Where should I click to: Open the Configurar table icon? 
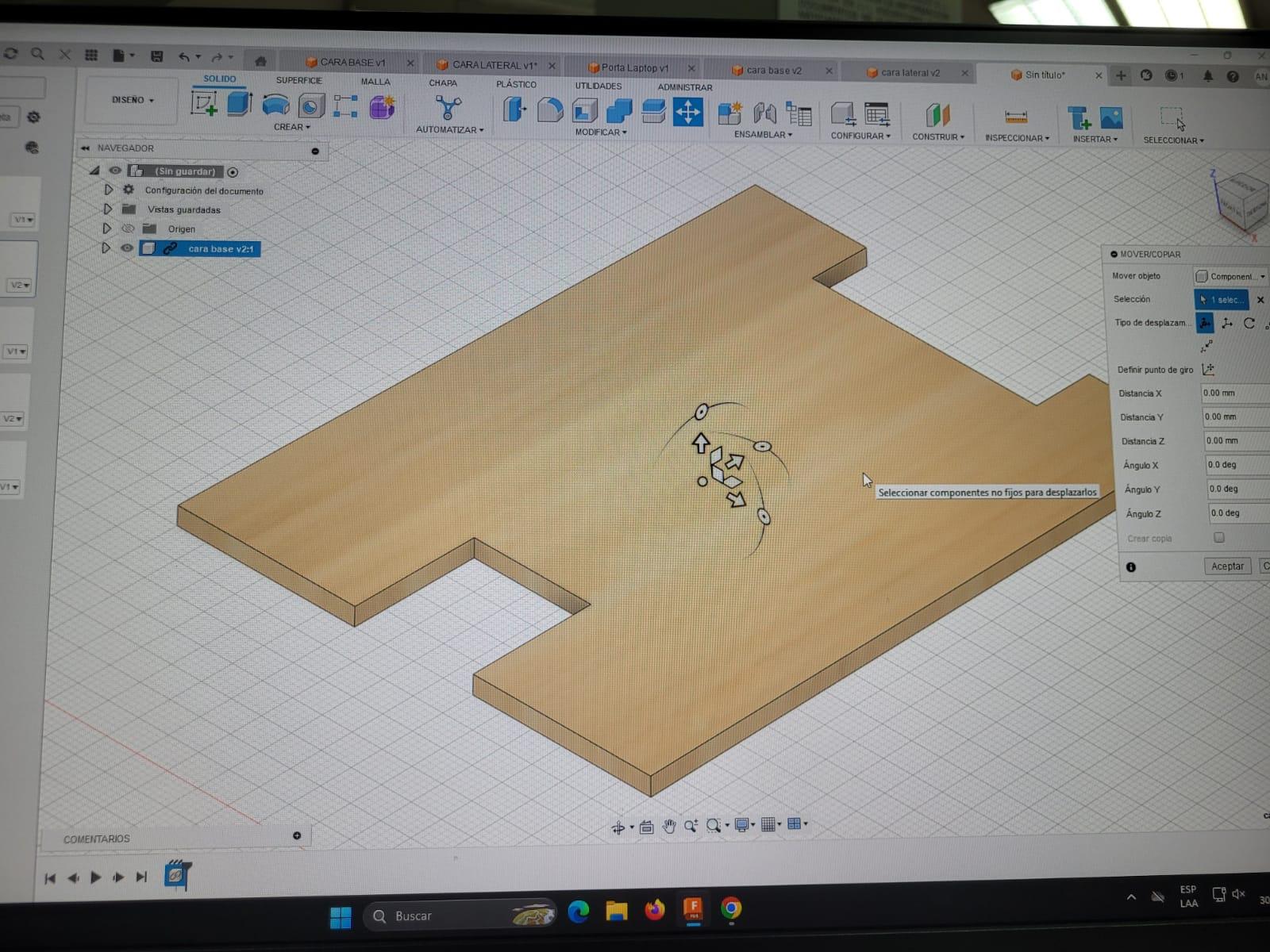click(x=877, y=116)
